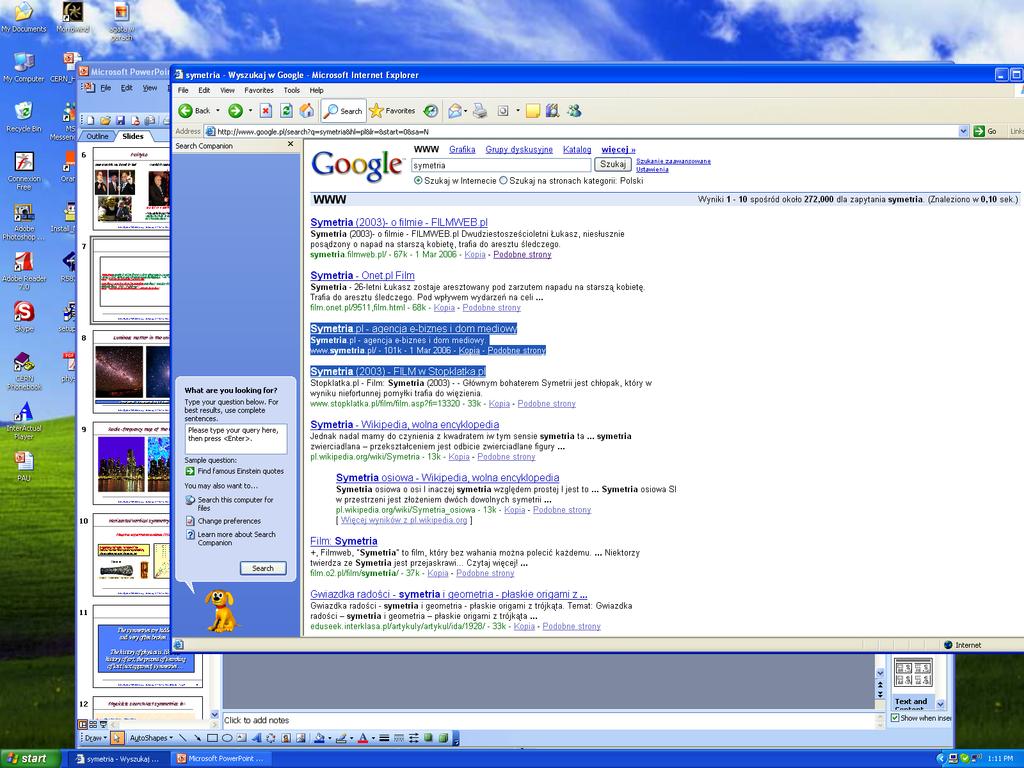Click the PowerPoint 'Click to add notes' area
Image resolution: width=1024 pixels, height=768 pixels.
tap(549, 720)
